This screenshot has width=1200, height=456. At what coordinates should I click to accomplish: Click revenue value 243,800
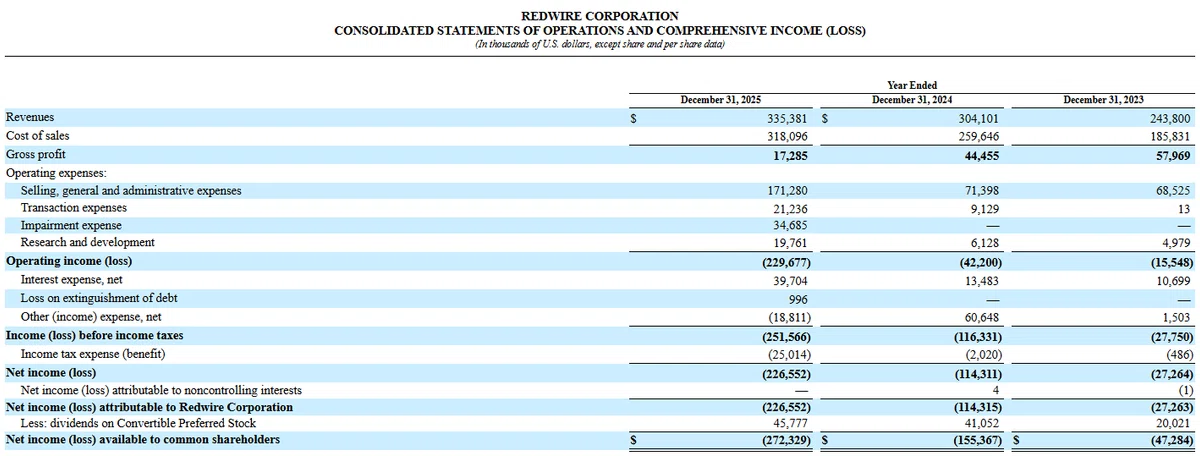[x=1170, y=117]
